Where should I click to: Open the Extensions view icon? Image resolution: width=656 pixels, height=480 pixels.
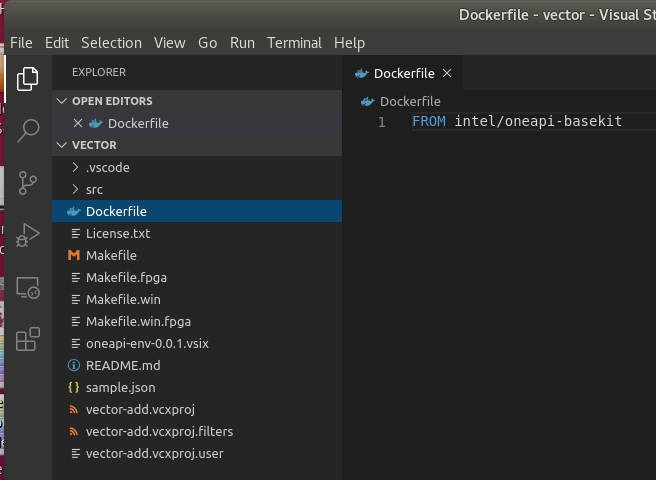(x=28, y=340)
